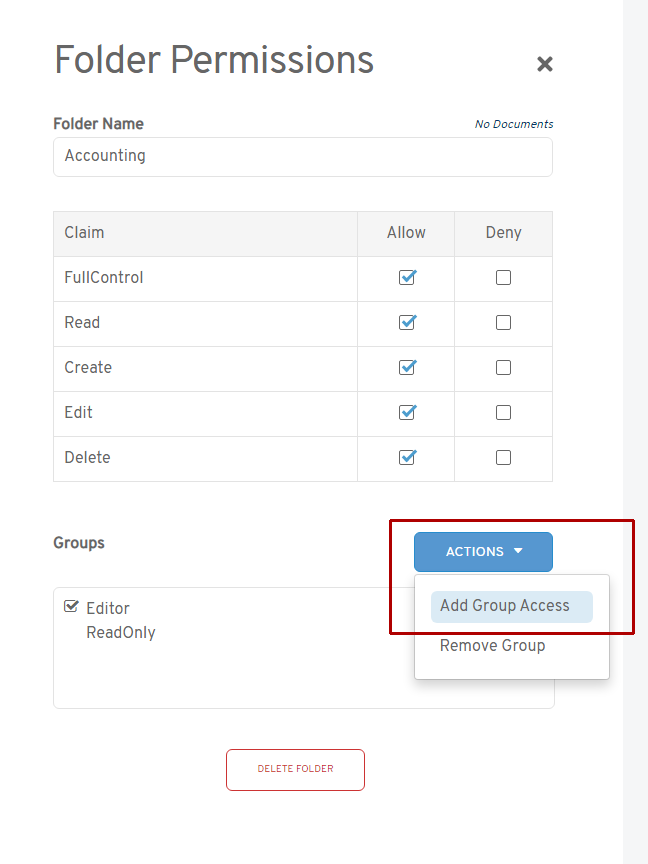Uncheck Allow for Delete claim
The height and width of the screenshot is (864, 648).
click(407, 458)
